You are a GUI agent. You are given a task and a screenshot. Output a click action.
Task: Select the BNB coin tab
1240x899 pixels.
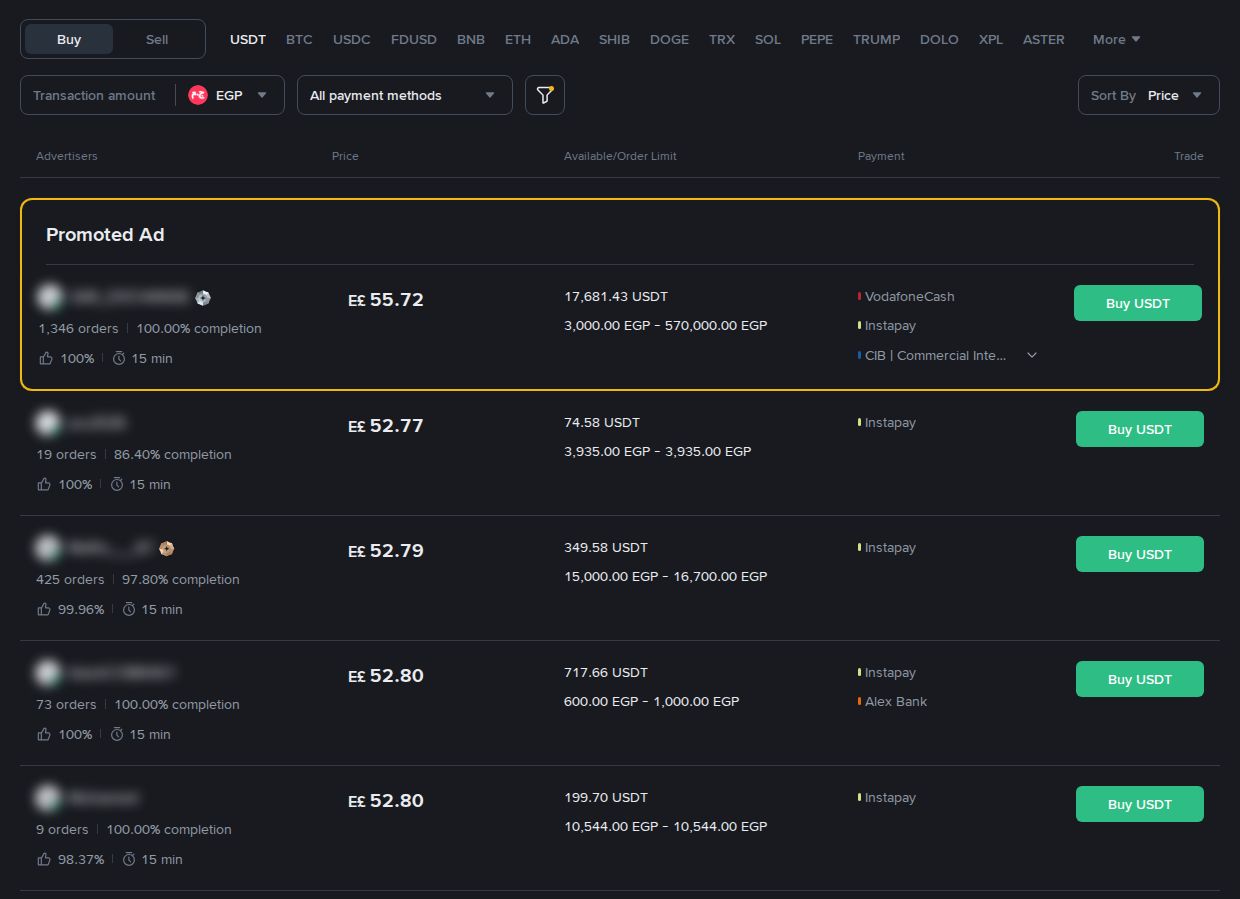pyautogui.click(x=471, y=39)
